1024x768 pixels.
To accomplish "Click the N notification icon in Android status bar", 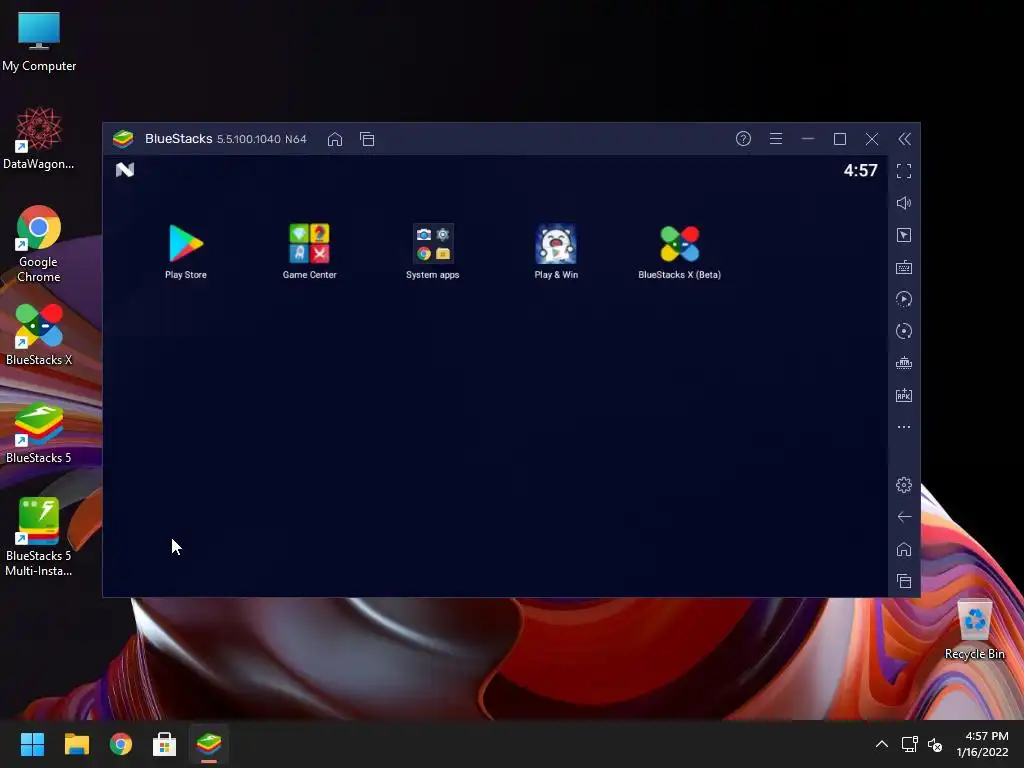I will tap(125, 170).
